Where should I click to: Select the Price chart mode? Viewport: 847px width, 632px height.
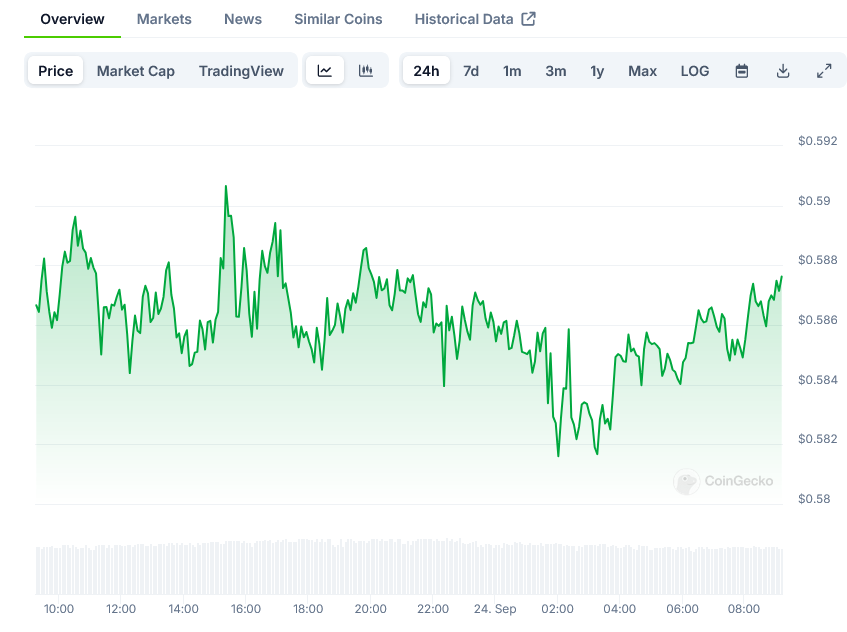(56, 71)
